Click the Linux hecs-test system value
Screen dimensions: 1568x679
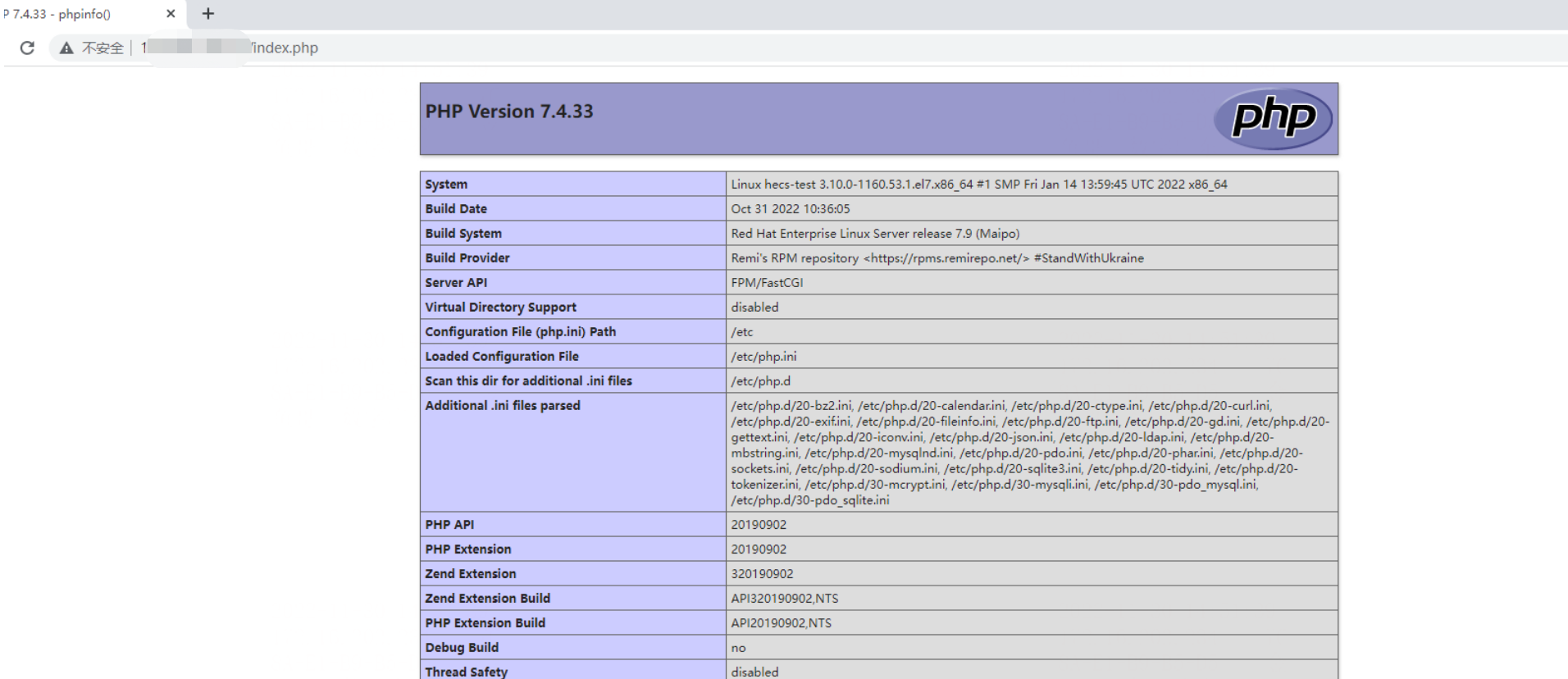pyautogui.click(x=979, y=185)
